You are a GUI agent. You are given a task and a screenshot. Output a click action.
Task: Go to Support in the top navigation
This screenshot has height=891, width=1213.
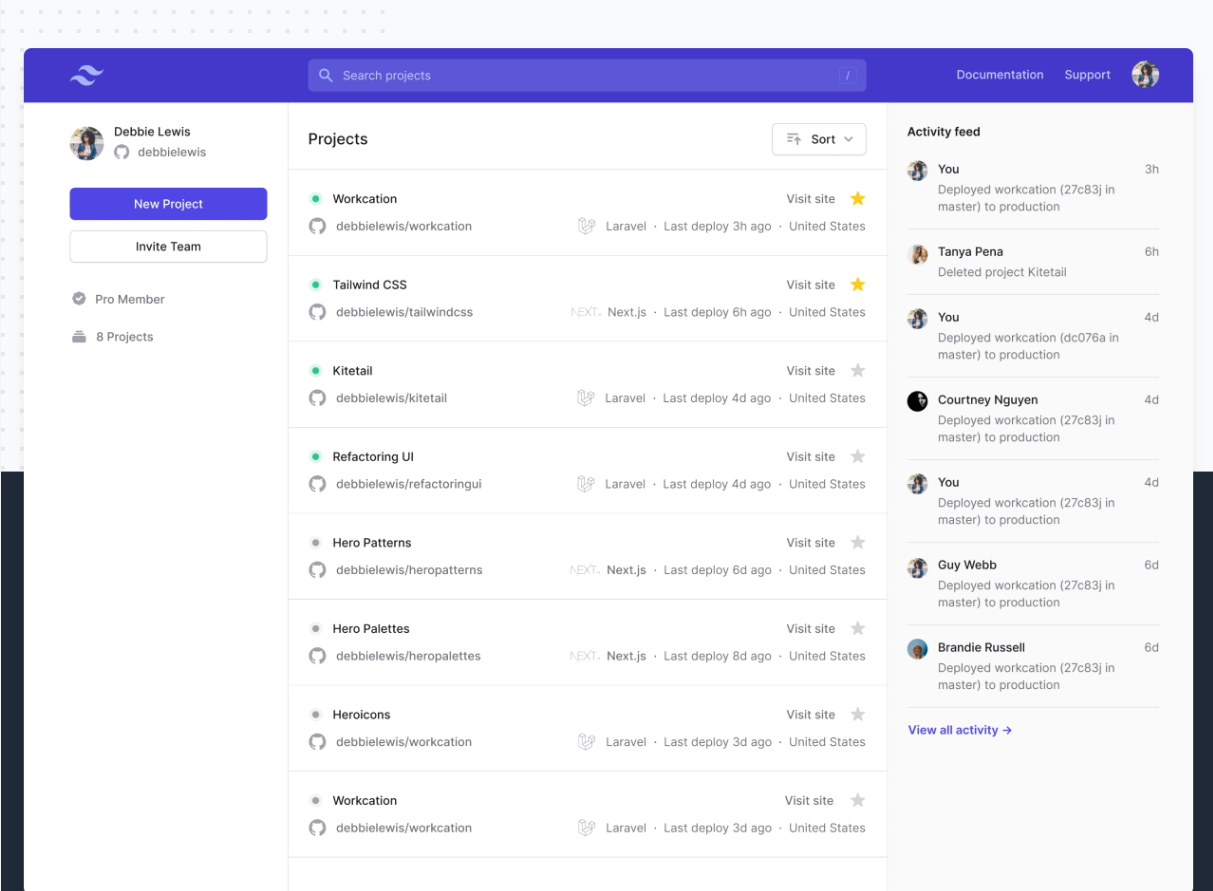1087,75
